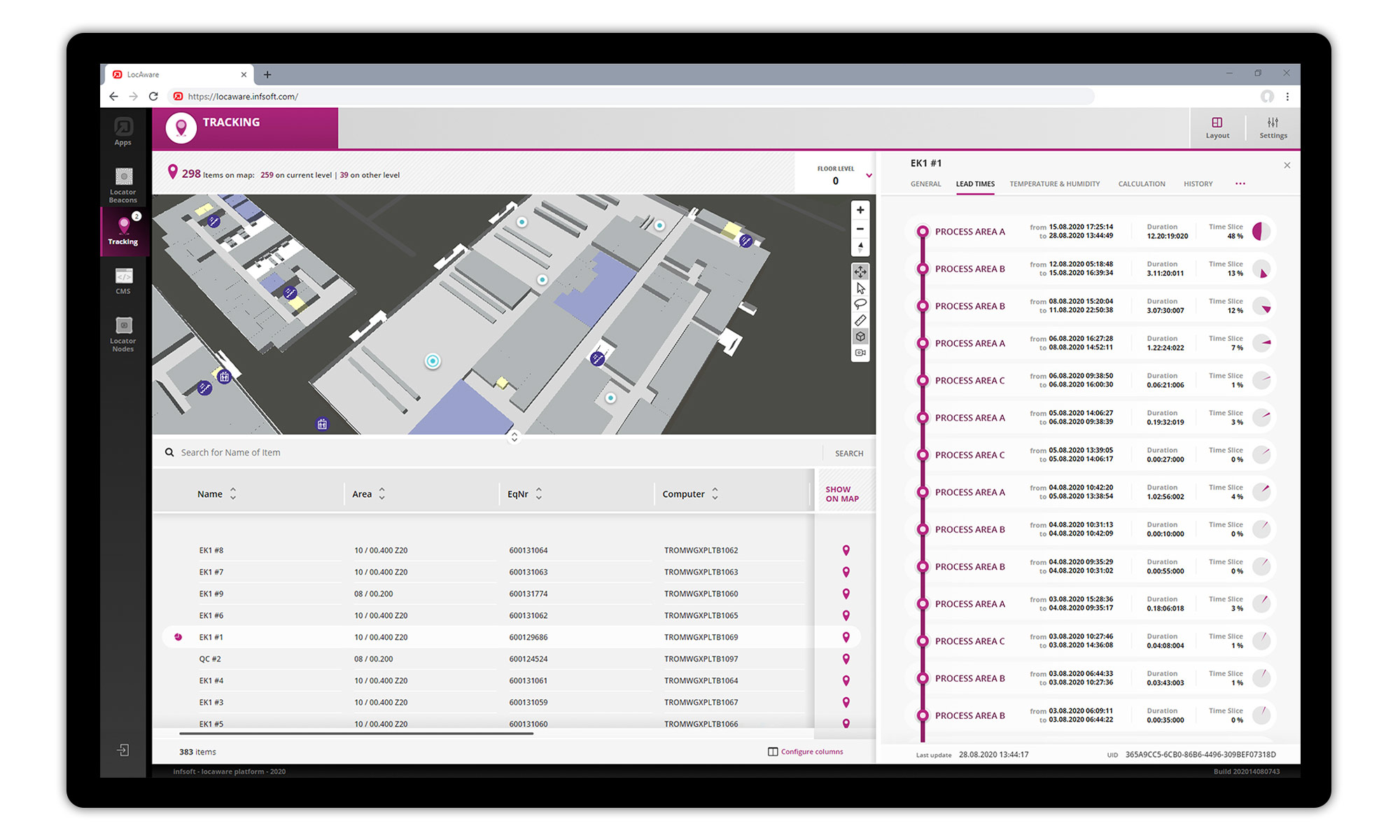Enable the pan tool on the map

(860, 272)
